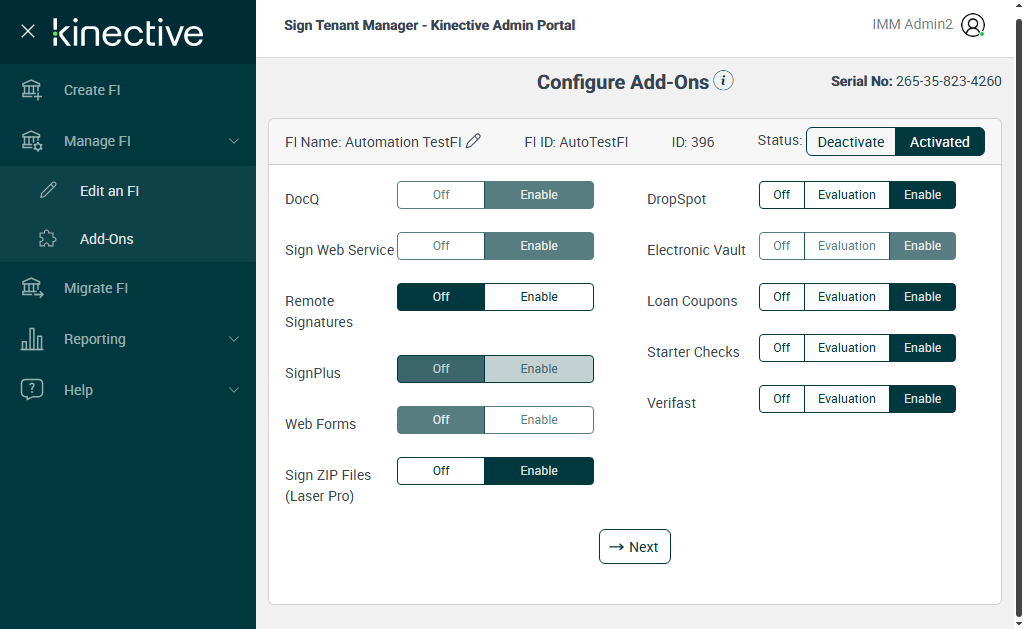Set DropSpot to Off

click(x=782, y=195)
